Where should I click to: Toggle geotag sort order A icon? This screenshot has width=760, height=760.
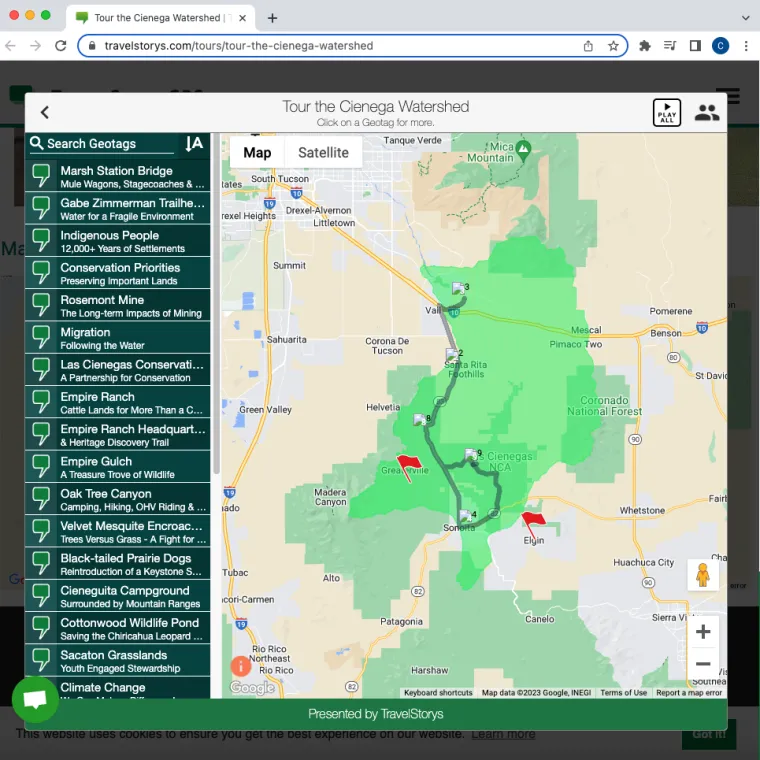(194, 143)
